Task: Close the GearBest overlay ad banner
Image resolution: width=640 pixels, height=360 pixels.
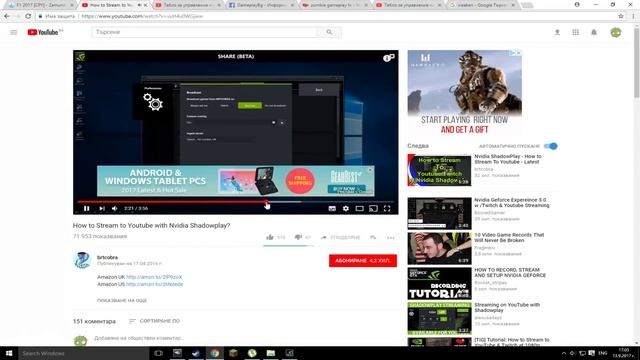Action: pyautogui.click(x=370, y=169)
